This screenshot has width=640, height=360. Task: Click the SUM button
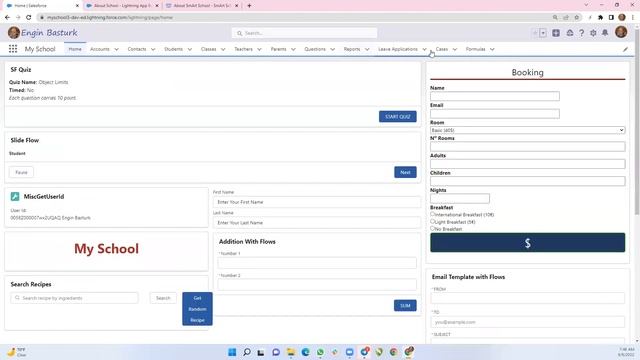405,306
